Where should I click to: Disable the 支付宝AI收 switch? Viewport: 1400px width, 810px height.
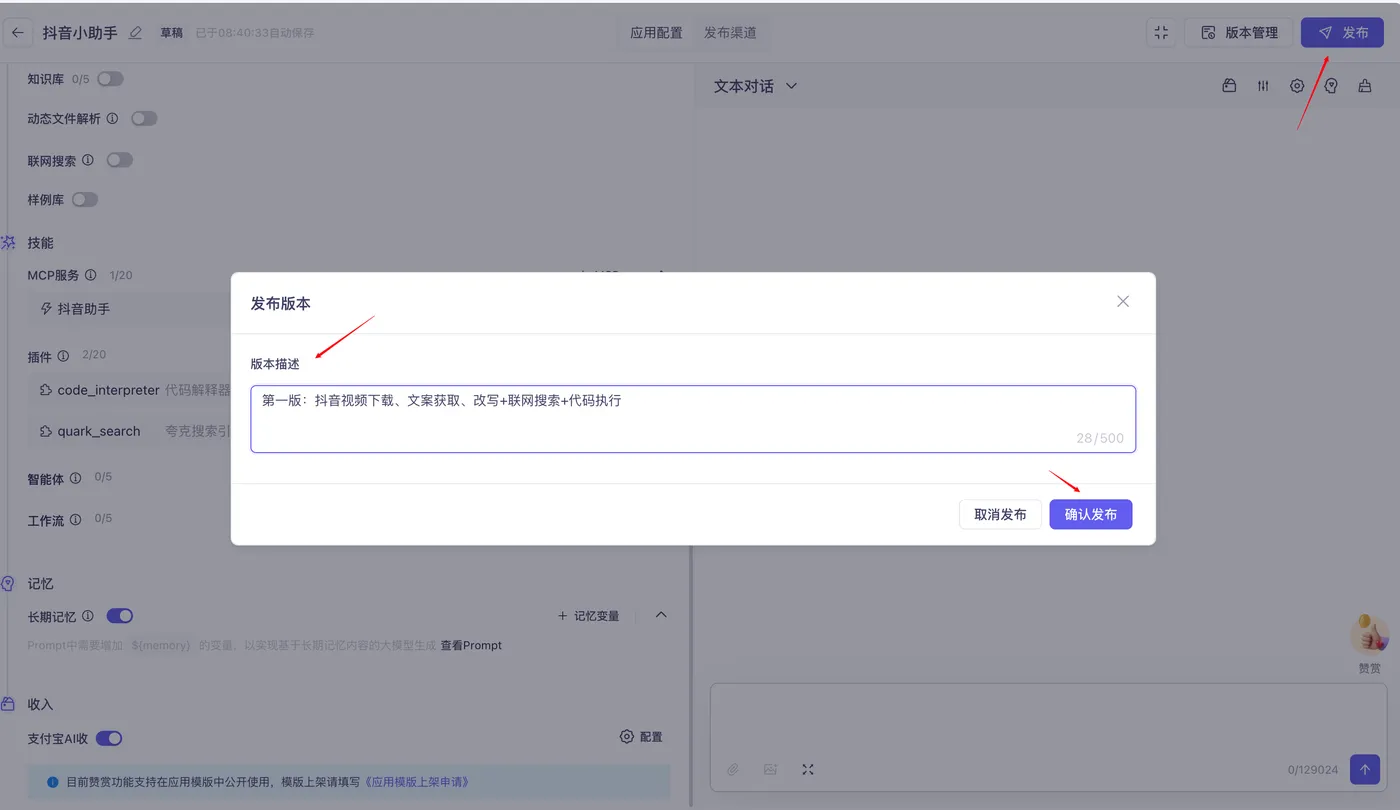(x=109, y=738)
